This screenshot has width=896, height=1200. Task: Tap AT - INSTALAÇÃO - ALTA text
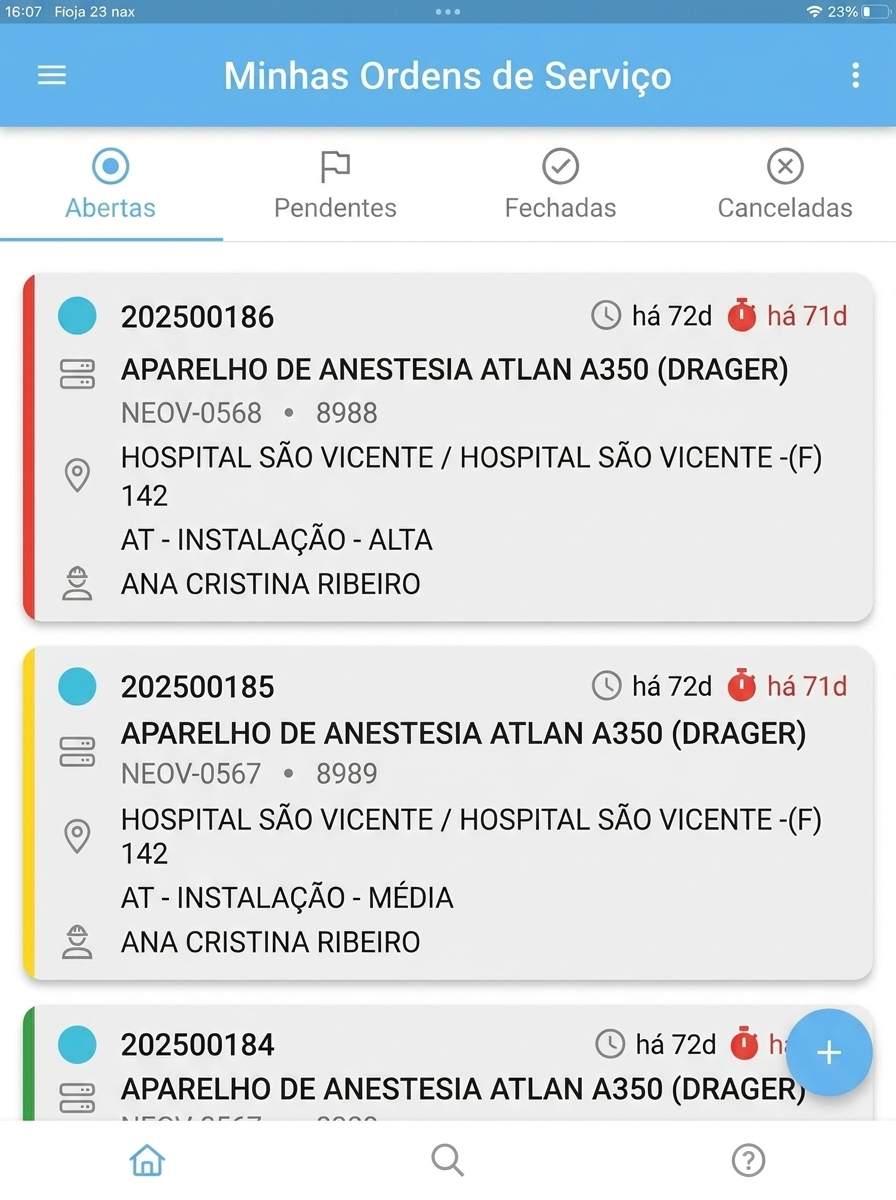click(277, 540)
